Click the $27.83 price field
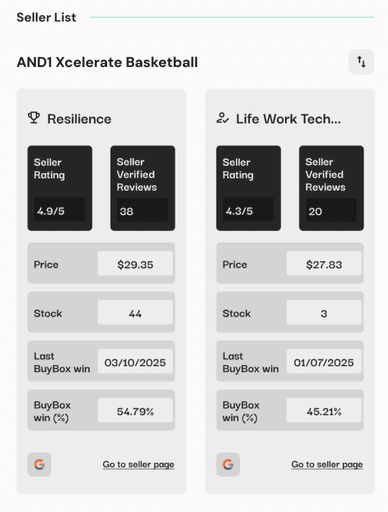Screen dimensions: 388x512 (x=324, y=263)
